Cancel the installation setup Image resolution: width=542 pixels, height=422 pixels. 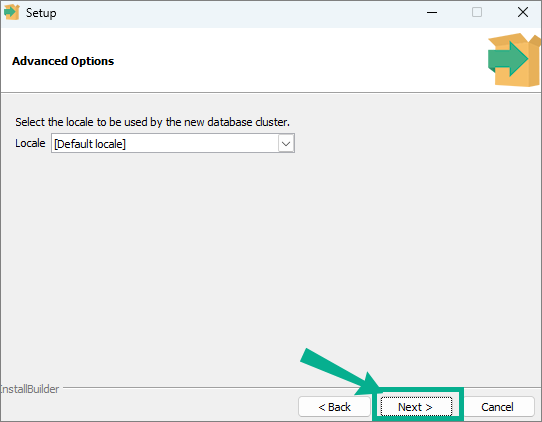coord(497,407)
